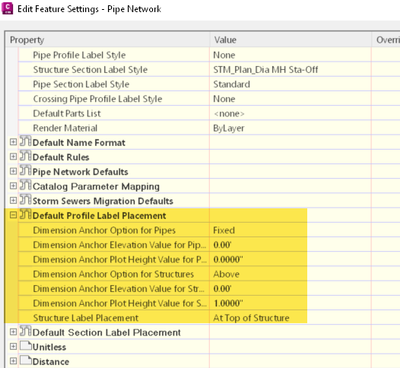Click the Default Rules pipe icon
Screen dimensions: 400x368
click(25, 156)
